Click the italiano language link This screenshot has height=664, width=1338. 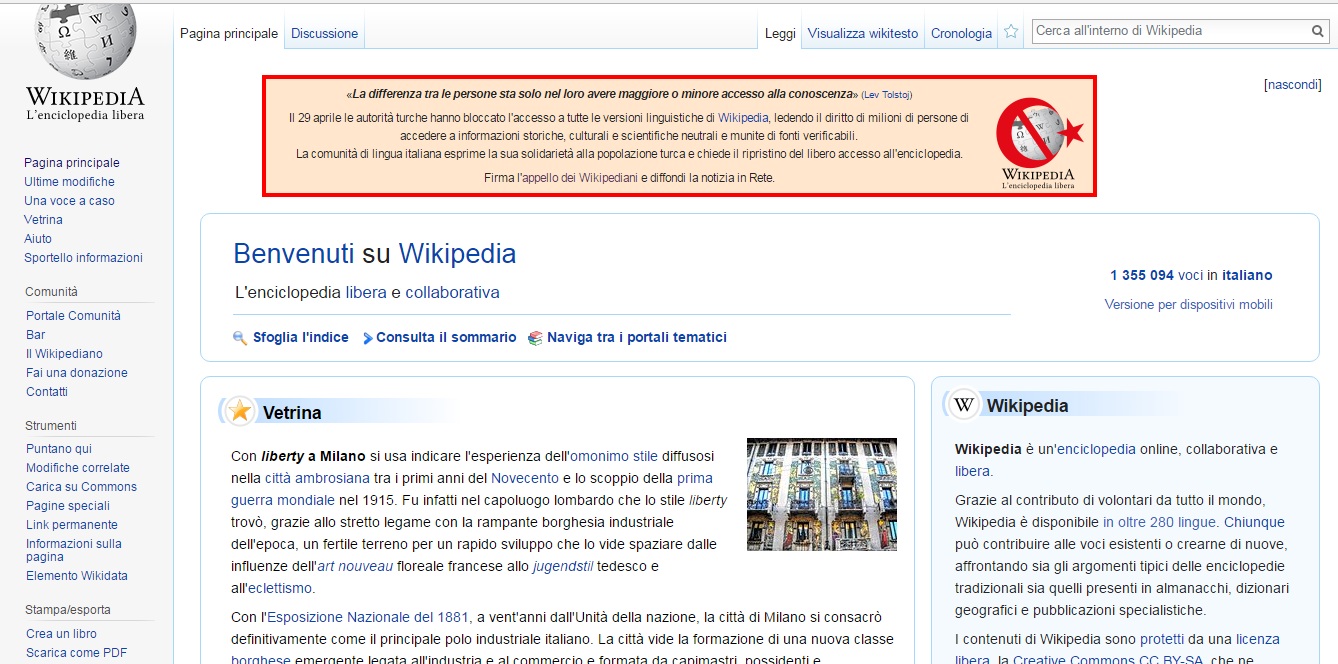tap(1247, 275)
